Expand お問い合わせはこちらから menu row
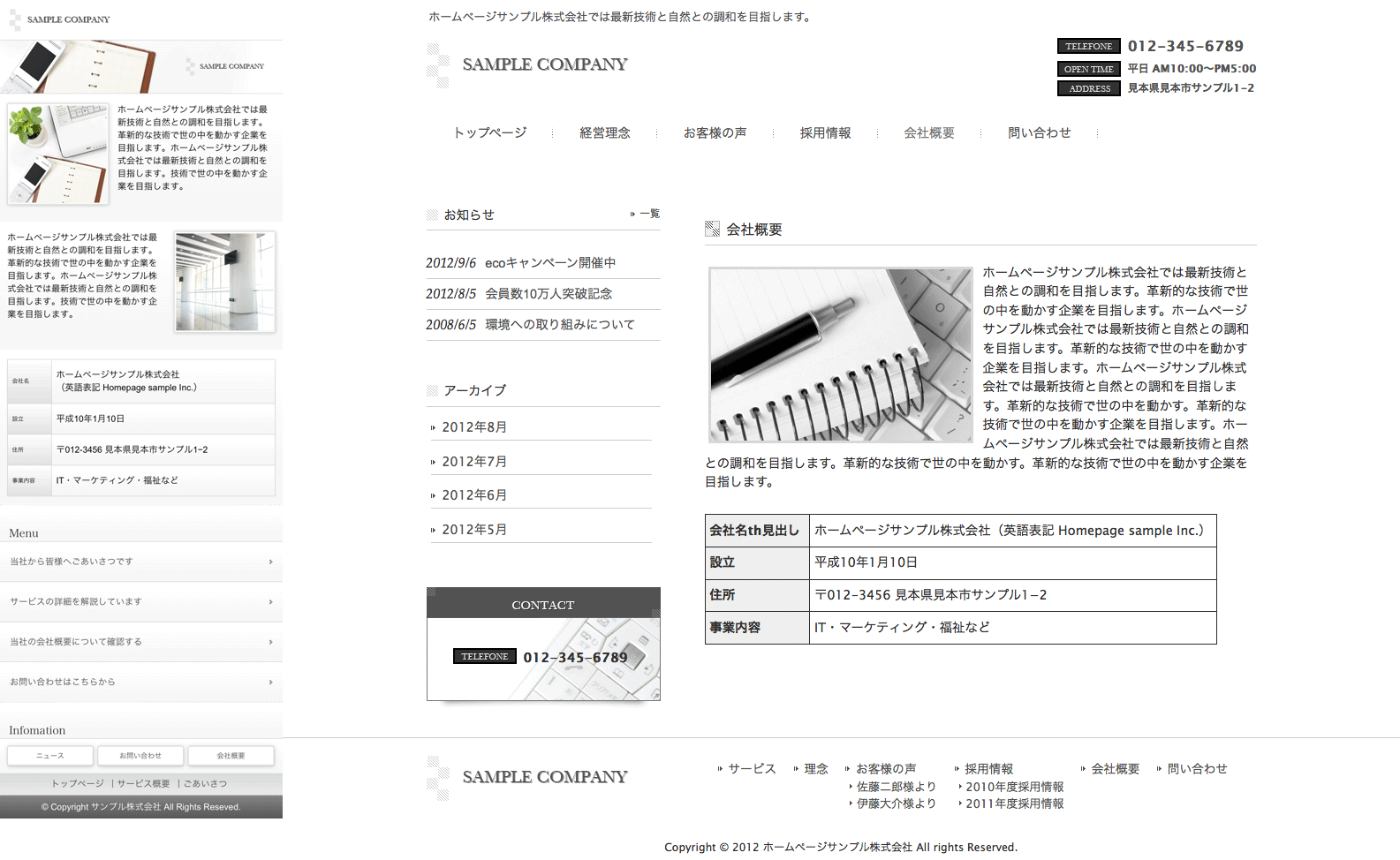The image size is (1400, 860). point(141,683)
